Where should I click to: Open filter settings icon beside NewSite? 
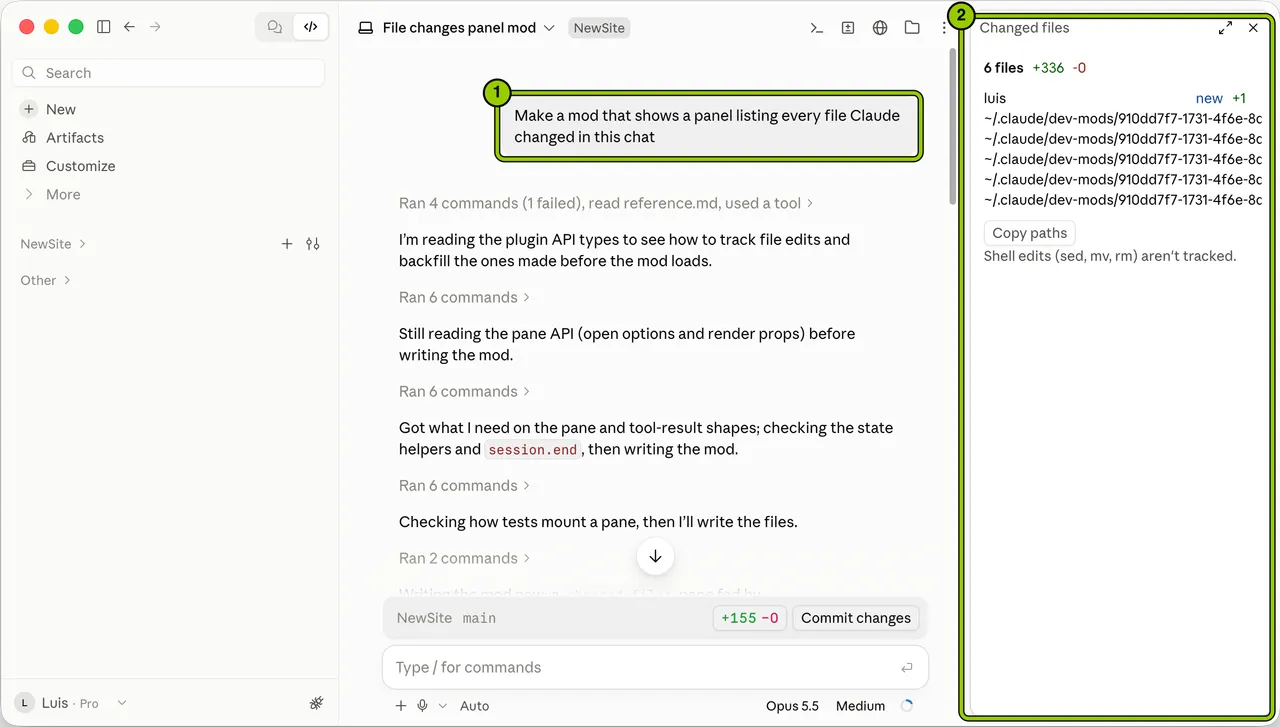[x=313, y=244]
